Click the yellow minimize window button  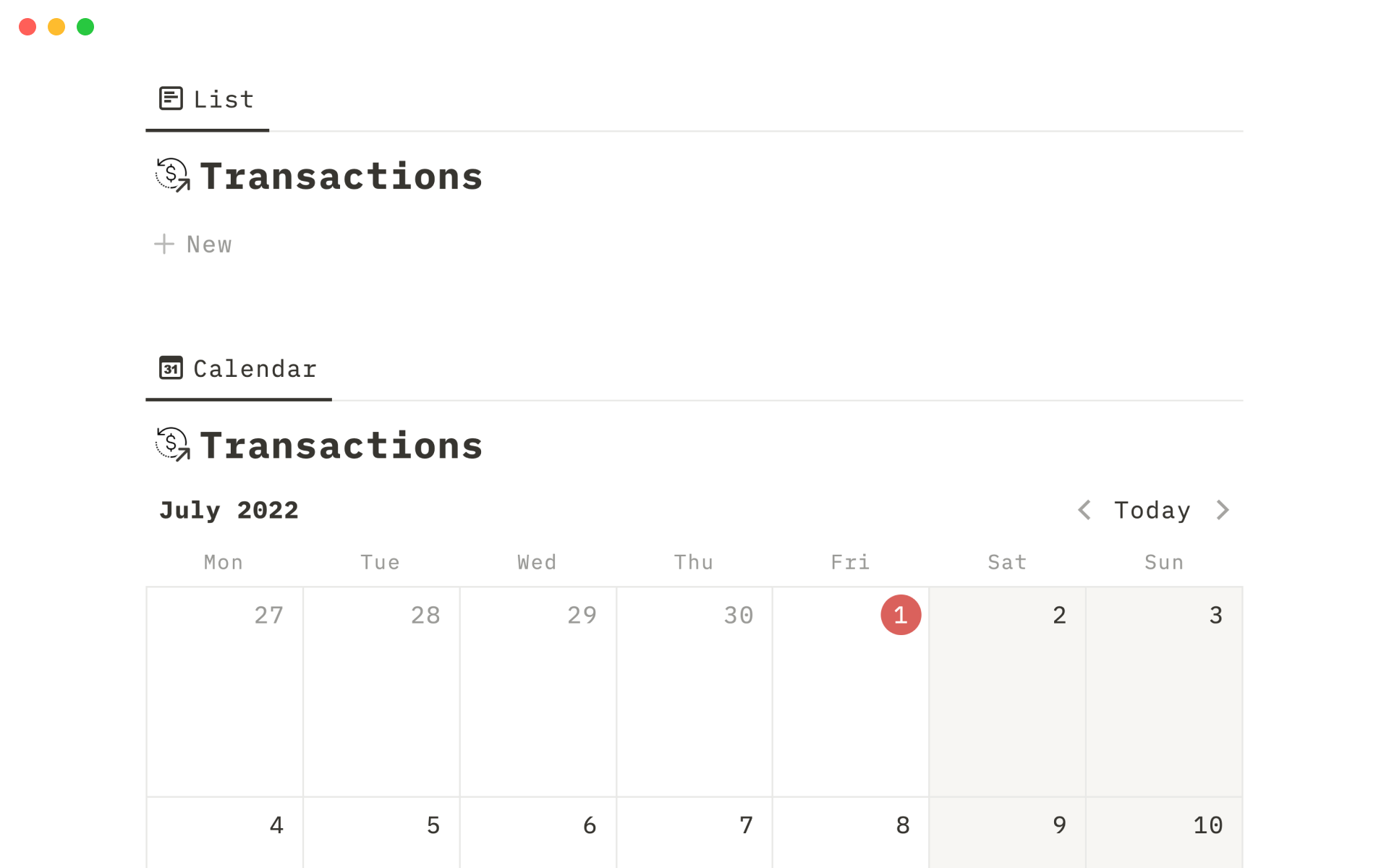pyautogui.click(x=56, y=27)
